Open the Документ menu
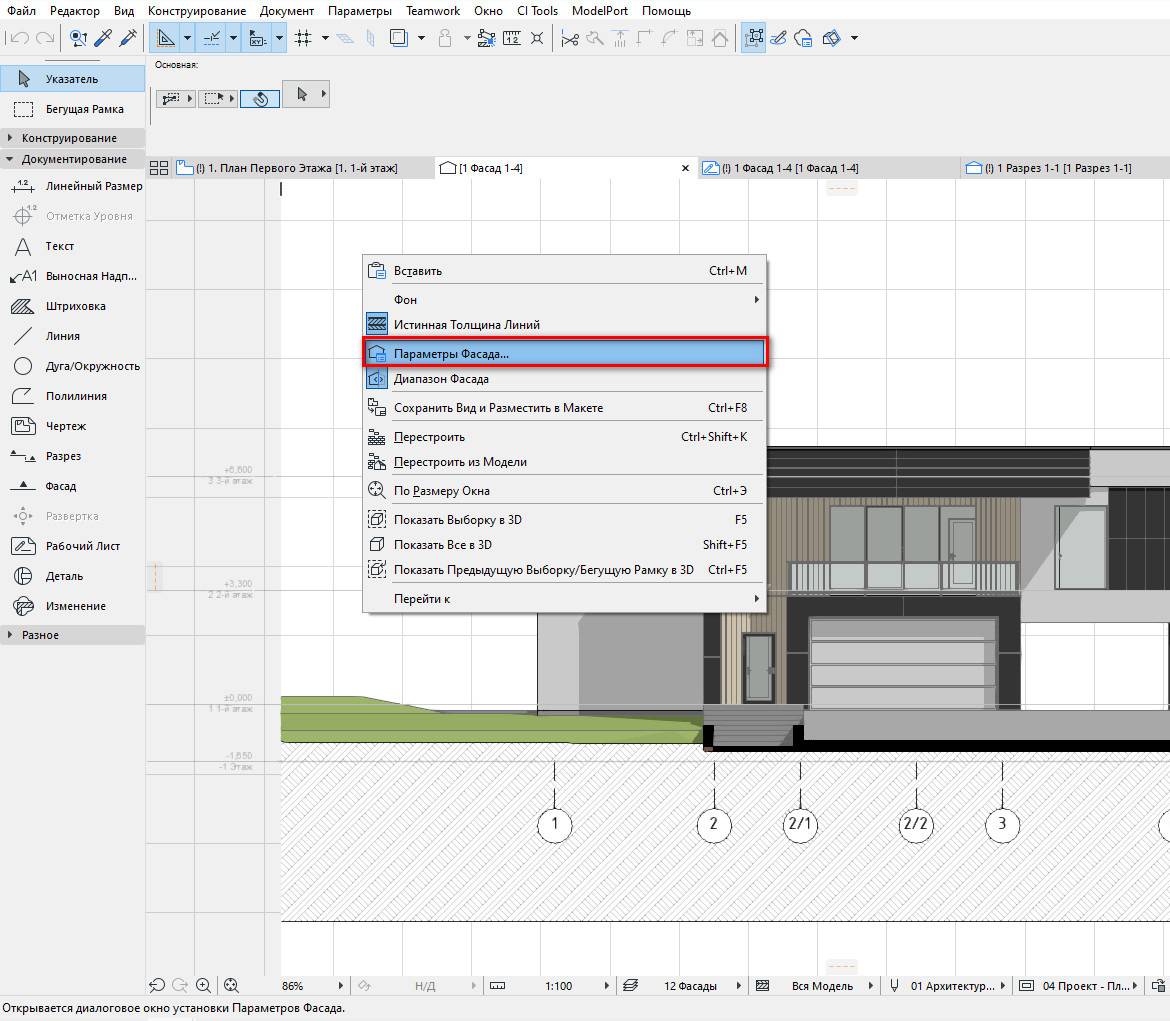The image size is (1170, 1021). click(286, 11)
